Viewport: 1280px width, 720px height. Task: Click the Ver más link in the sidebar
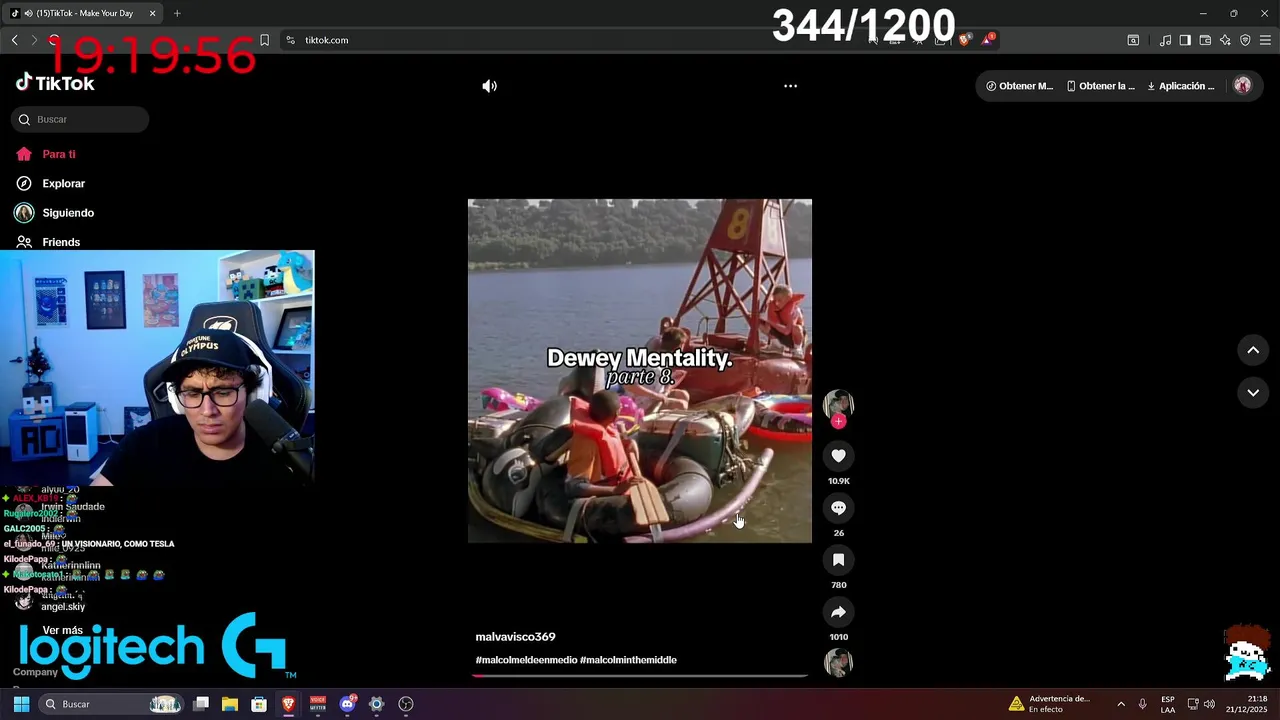pyautogui.click(x=62, y=631)
